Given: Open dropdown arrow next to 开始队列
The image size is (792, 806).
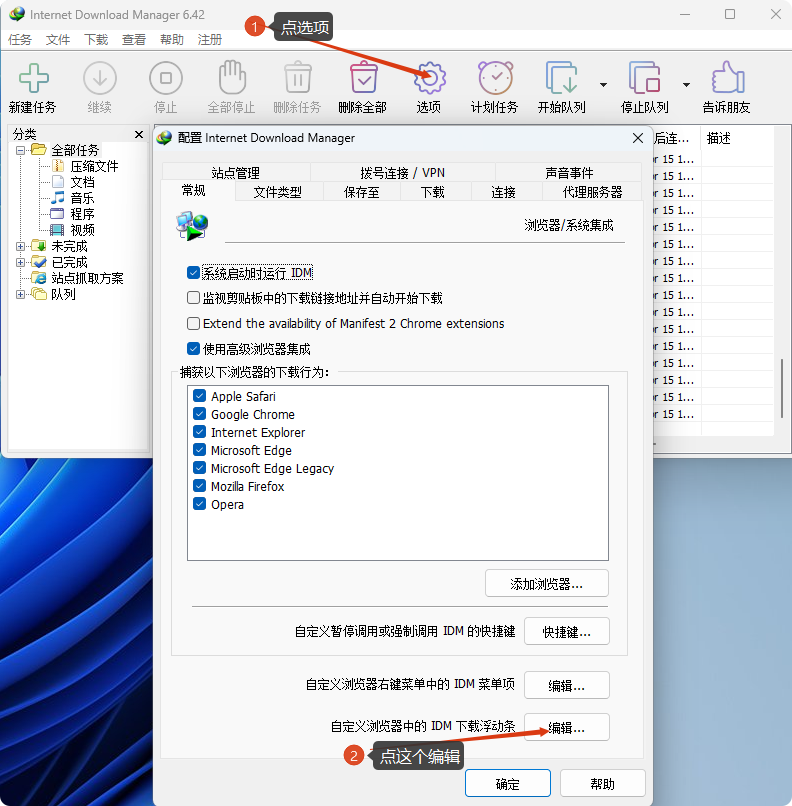Looking at the screenshot, I should point(603,85).
